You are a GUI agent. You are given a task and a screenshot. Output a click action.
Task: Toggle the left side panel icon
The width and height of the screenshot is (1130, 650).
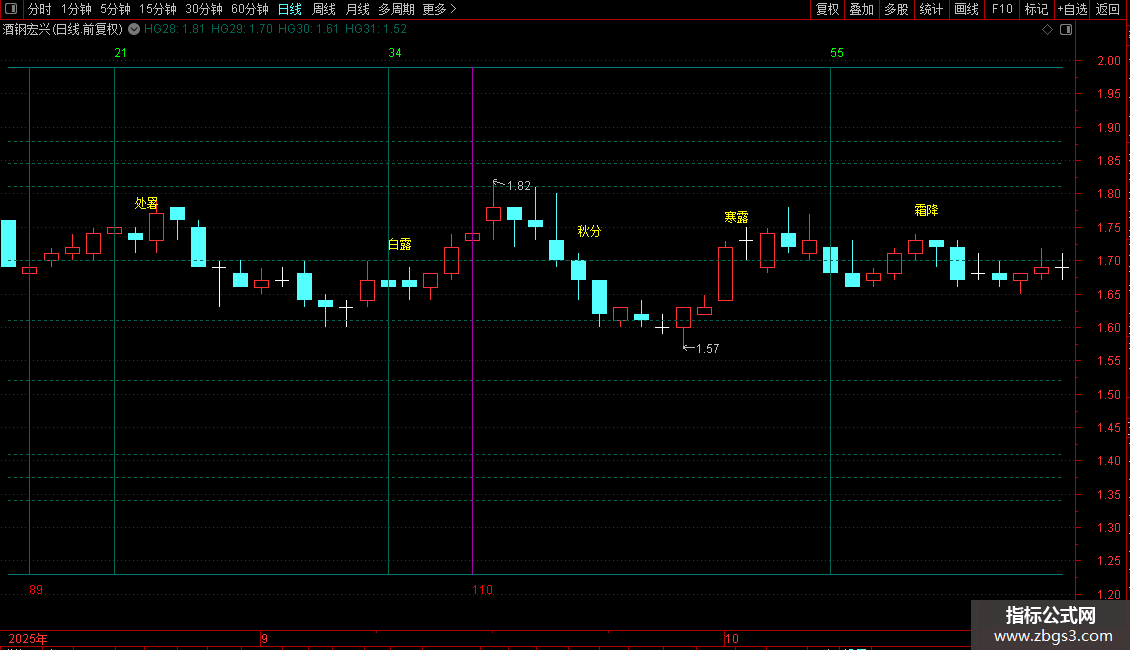click(11, 9)
